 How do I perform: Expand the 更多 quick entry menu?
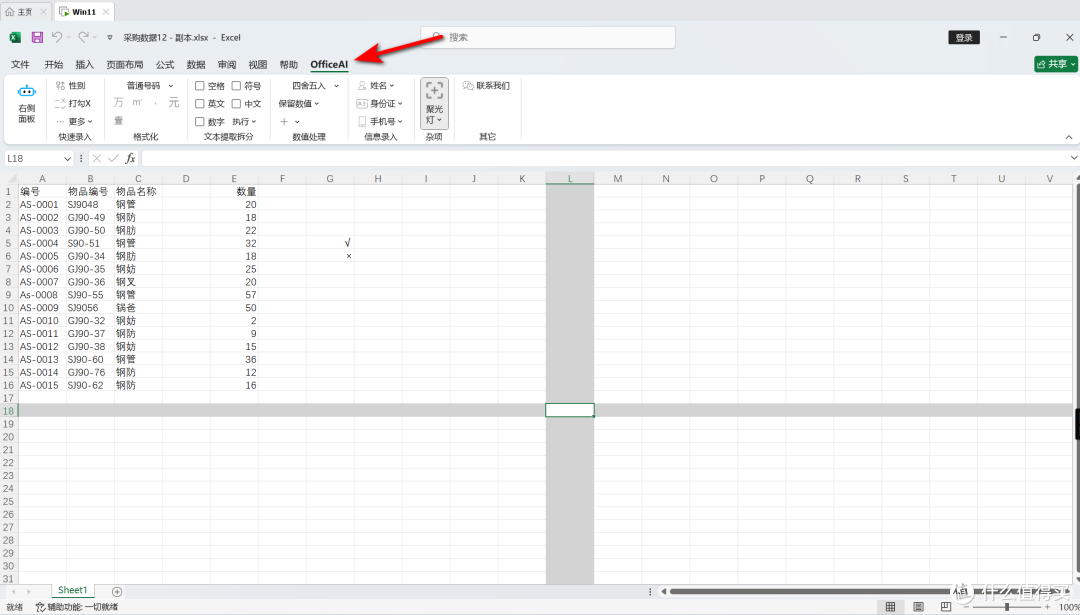[x=74, y=121]
